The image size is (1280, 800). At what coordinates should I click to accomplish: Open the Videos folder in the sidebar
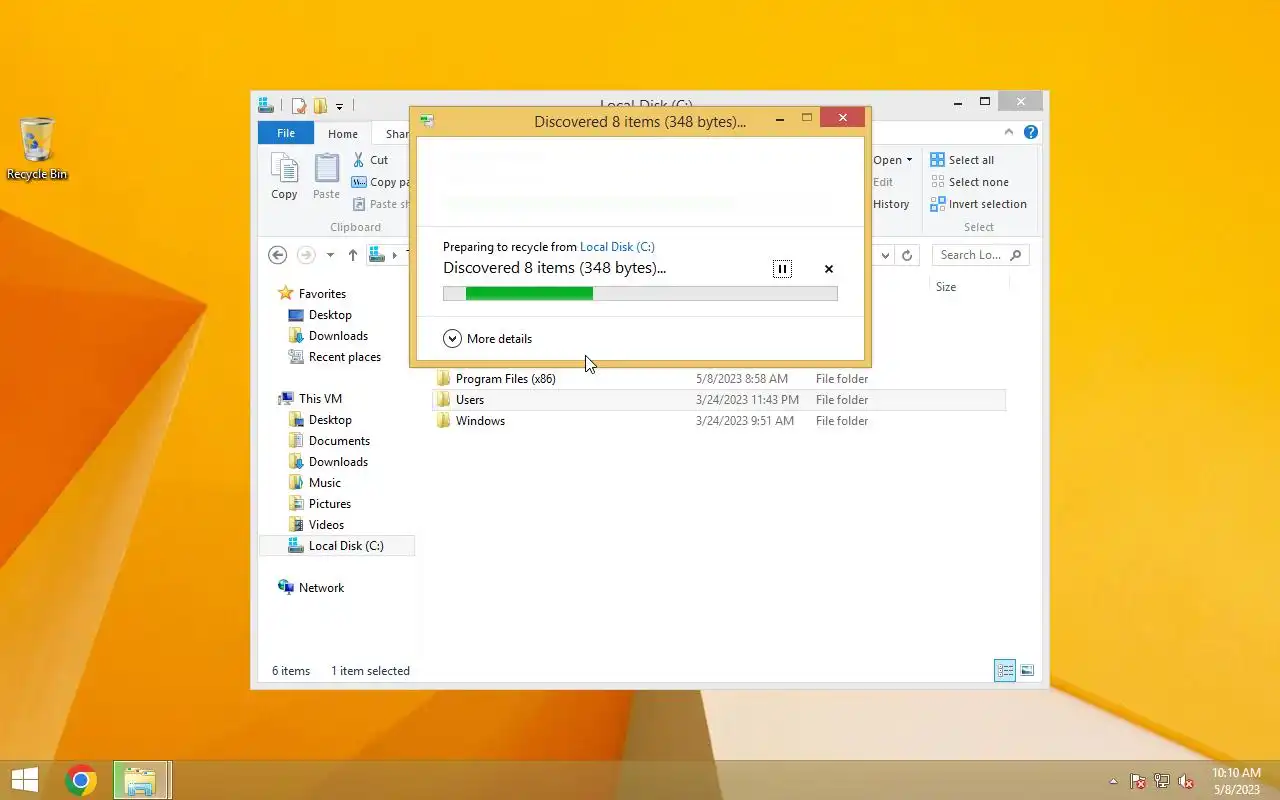click(326, 525)
